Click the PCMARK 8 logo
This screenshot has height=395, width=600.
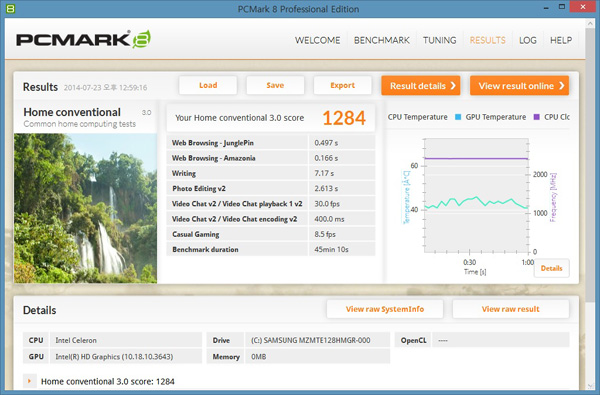pyautogui.click(x=83, y=39)
